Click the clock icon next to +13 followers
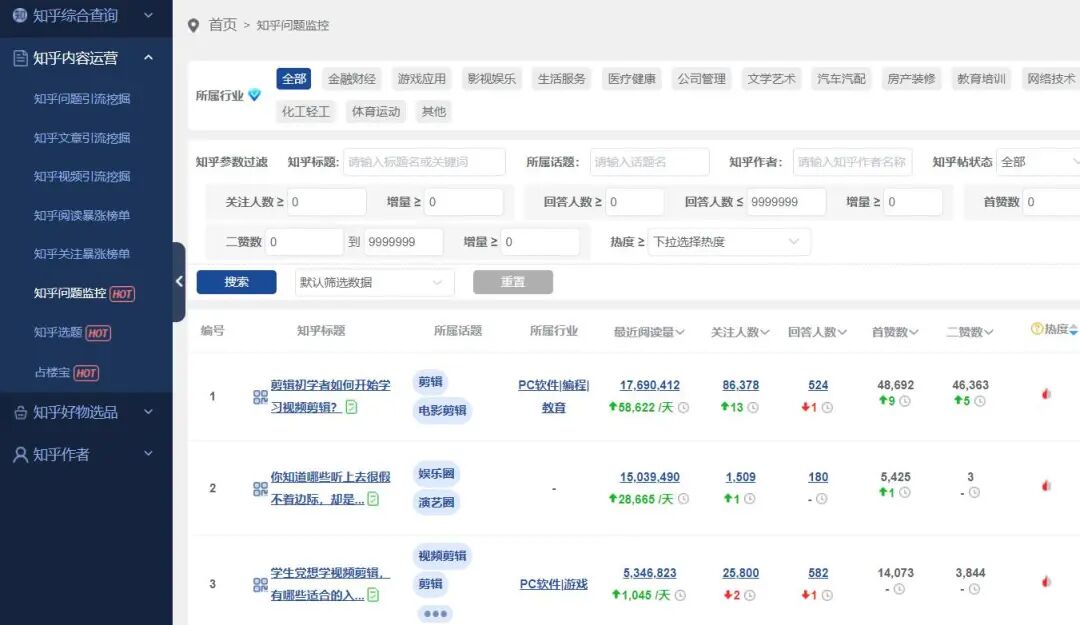This screenshot has height=625, width=1080. pos(753,408)
